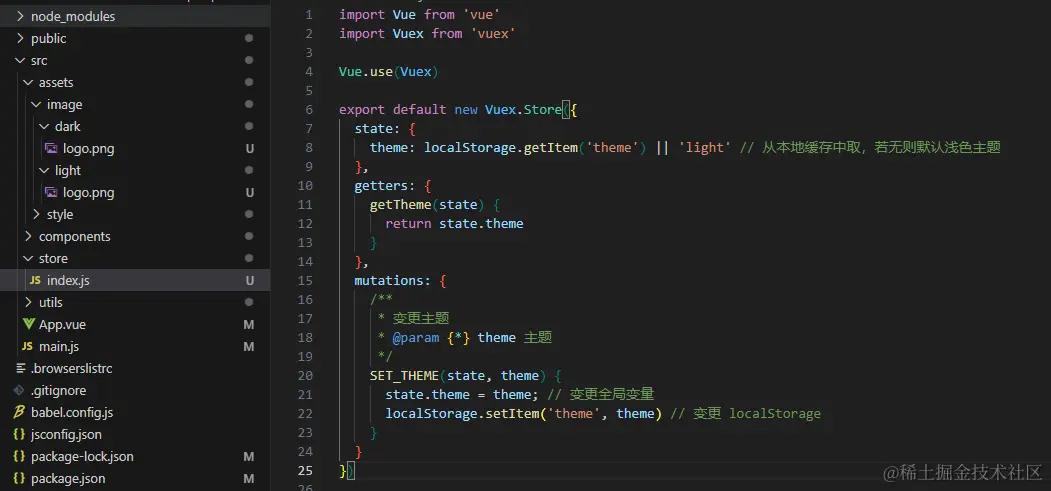Open the .browserslistrc file
Viewport: 1051px width, 491px height.
[72, 368]
